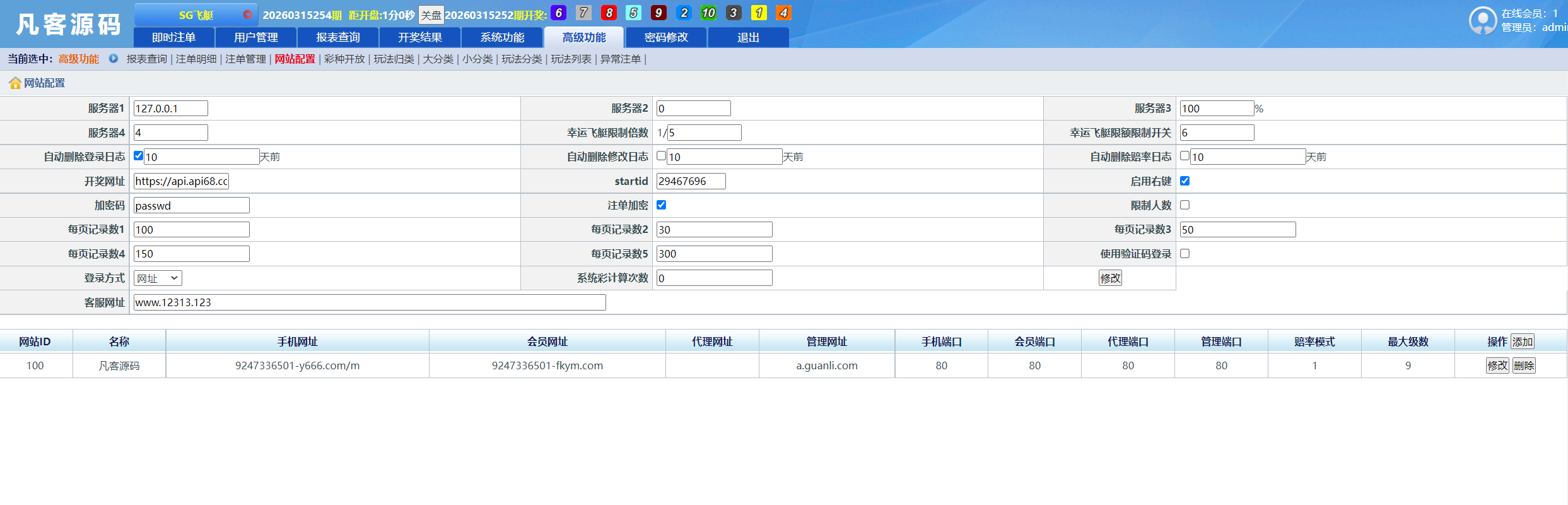Viewport: 1568px width, 505px height.
Task: Open the 系统功能 tab
Action: tap(502, 37)
